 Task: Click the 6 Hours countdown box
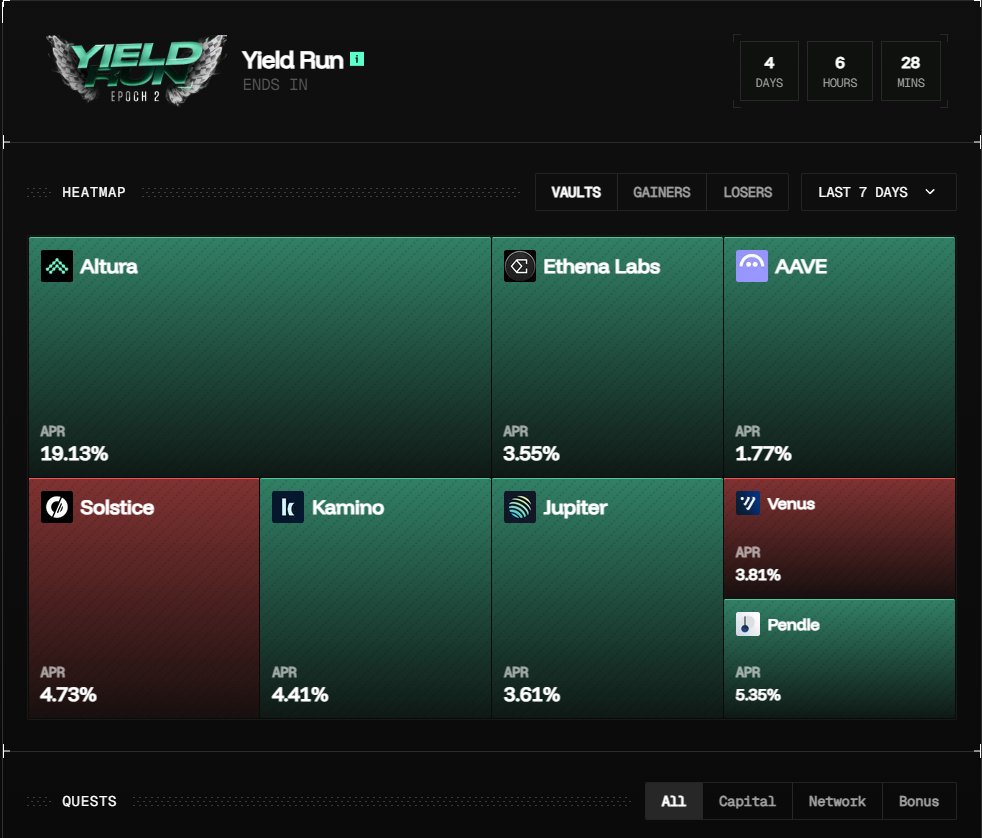point(840,71)
